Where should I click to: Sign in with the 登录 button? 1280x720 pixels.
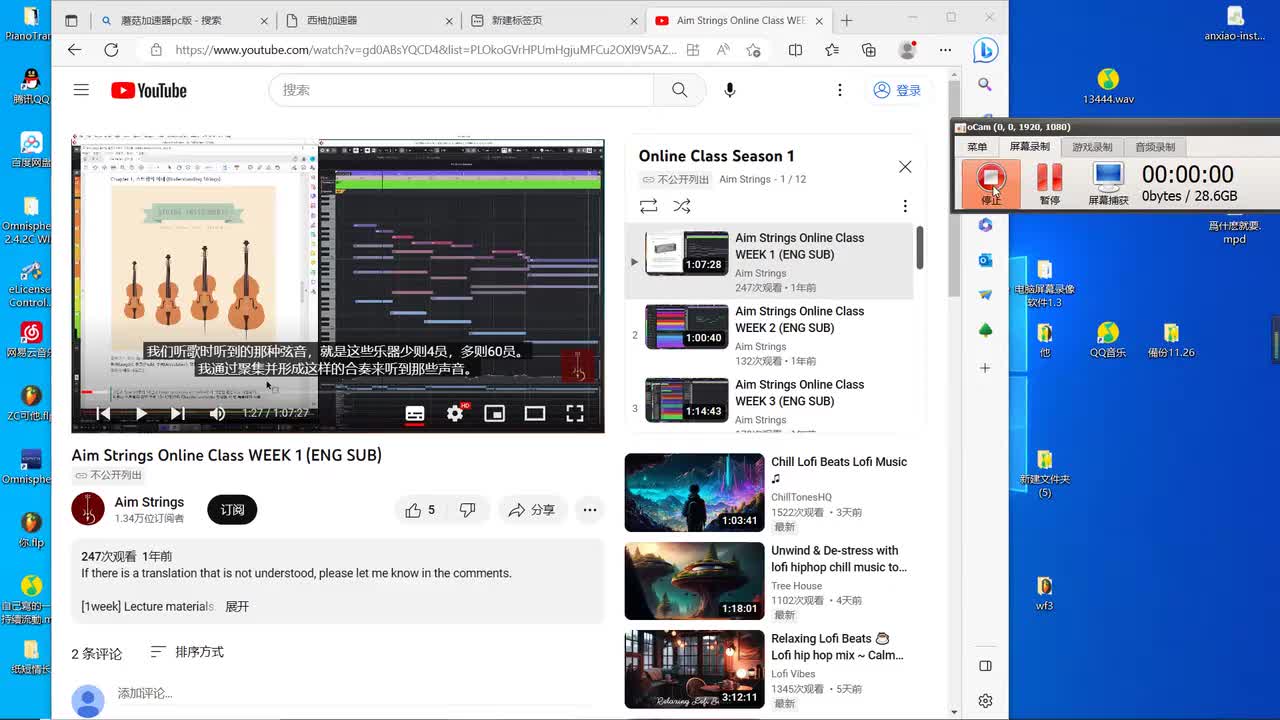(896, 90)
